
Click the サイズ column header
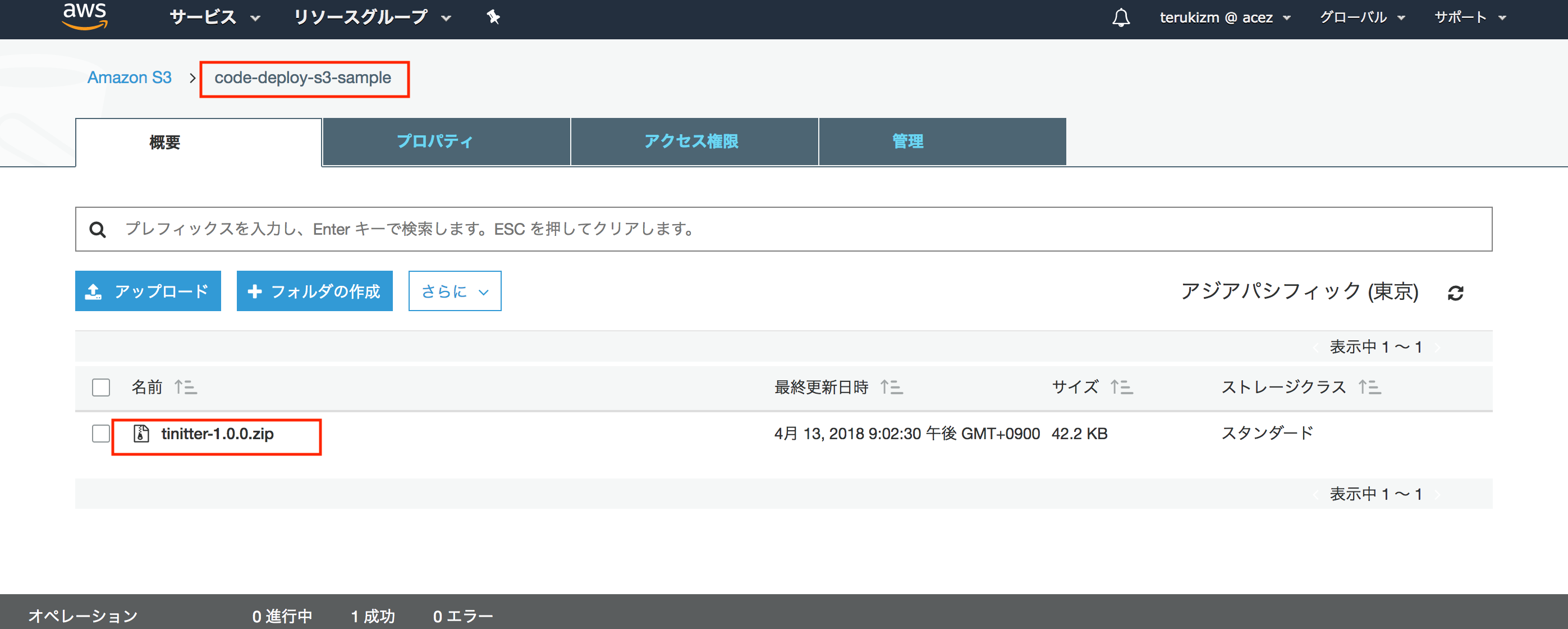point(1075,386)
